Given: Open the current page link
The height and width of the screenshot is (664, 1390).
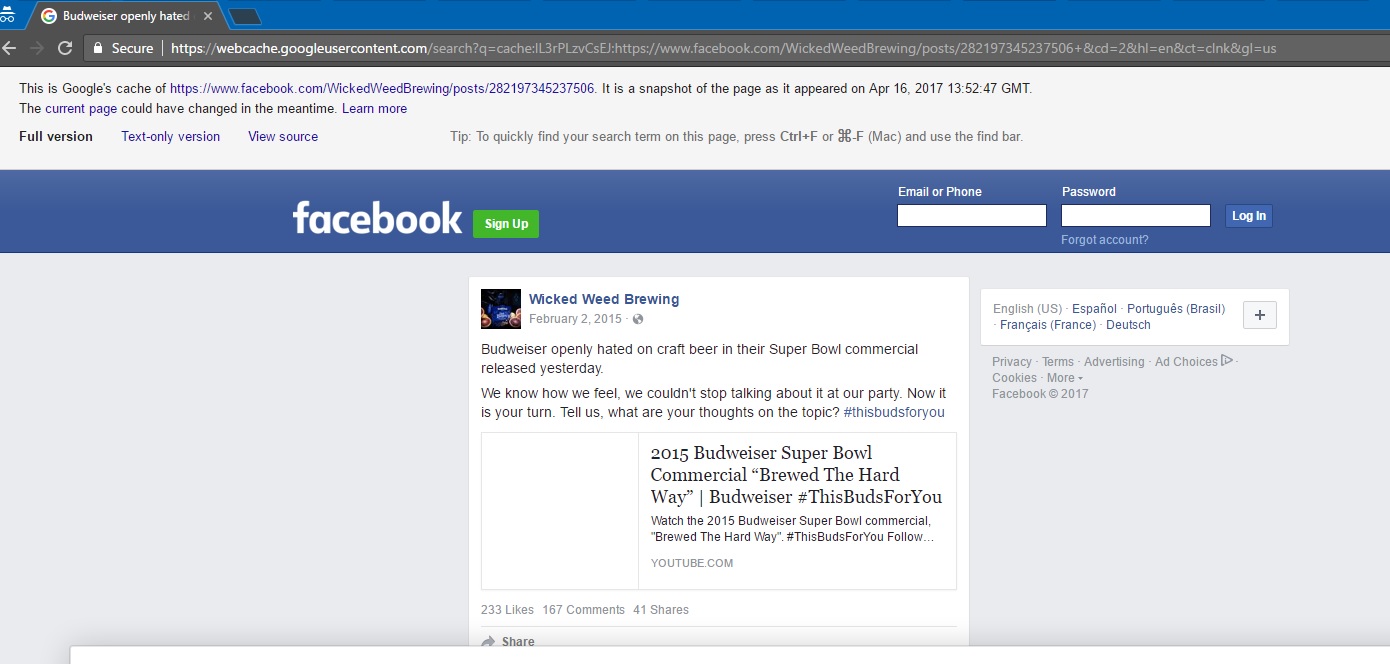Looking at the screenshot, I should point(81,108).
